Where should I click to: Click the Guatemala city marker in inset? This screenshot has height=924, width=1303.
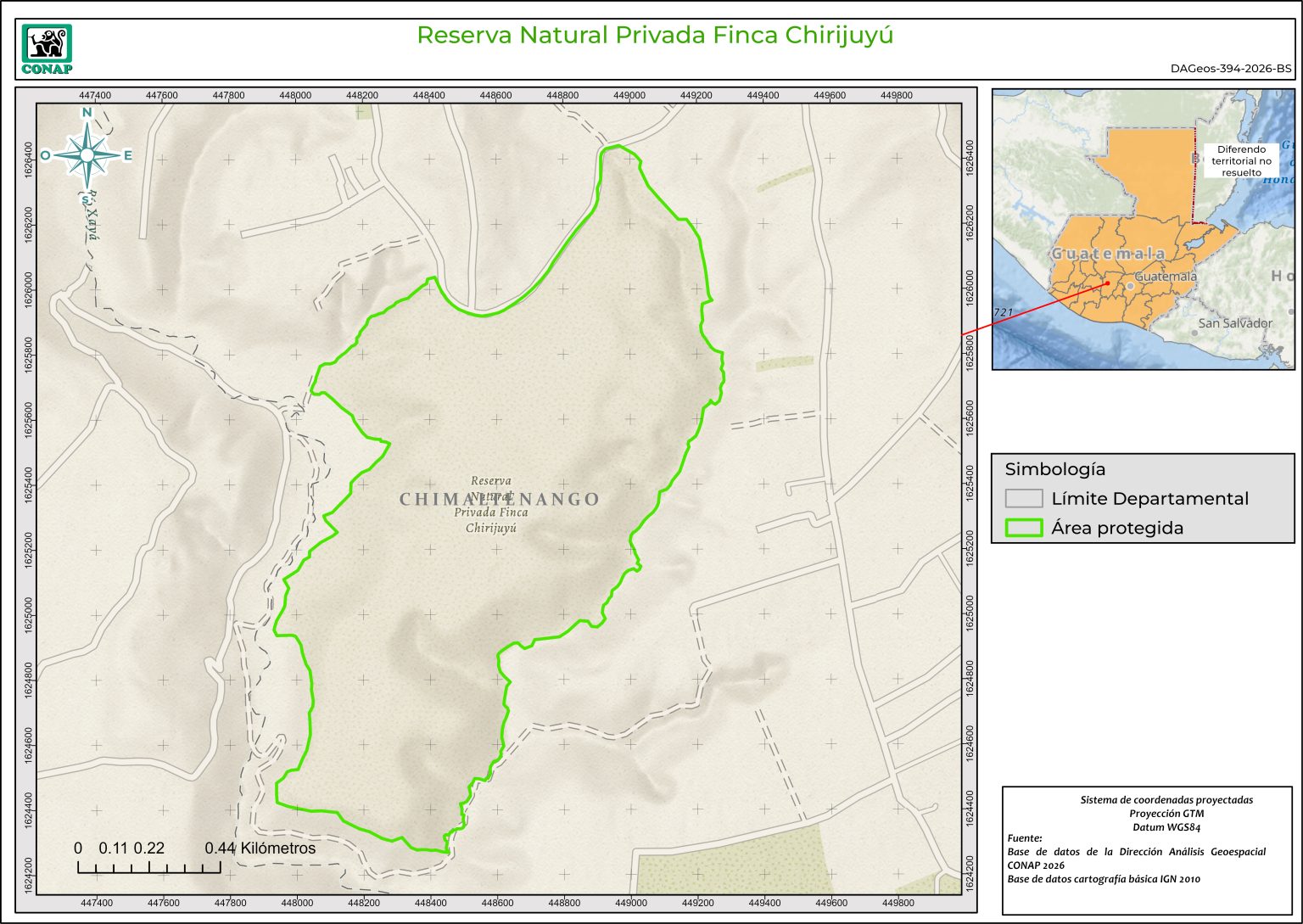pos(1131,286)
